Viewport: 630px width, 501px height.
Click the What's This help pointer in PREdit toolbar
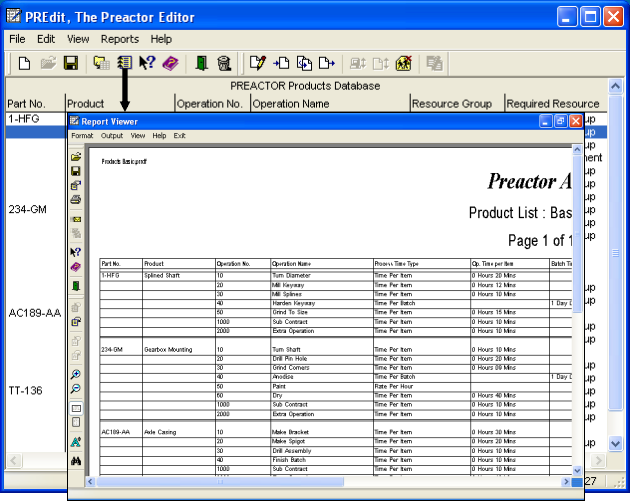[147, 63]
